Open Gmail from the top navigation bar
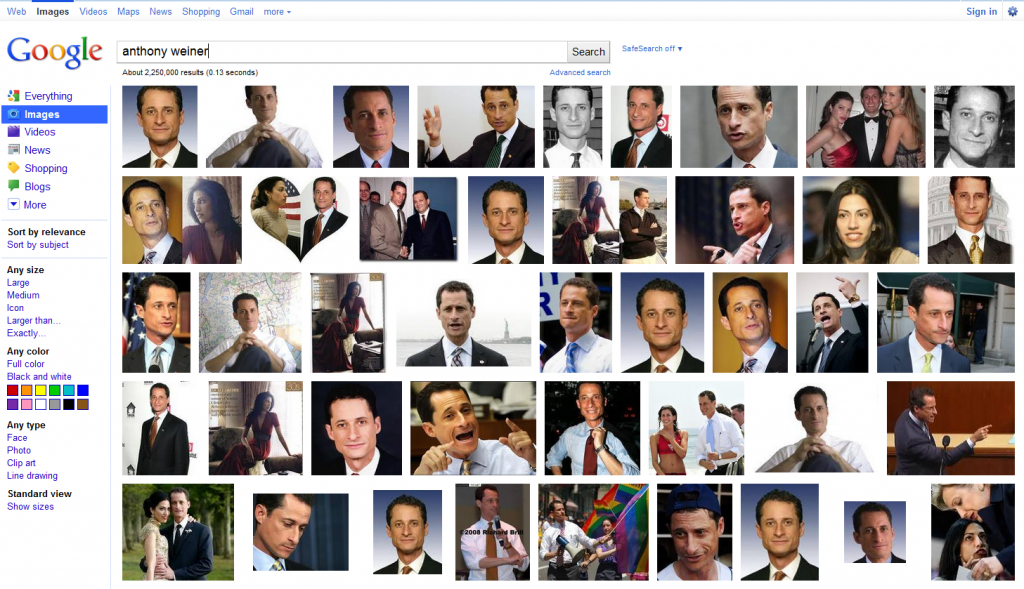The width and height of the screenshot is (1024, 589). tap(241, 12)
